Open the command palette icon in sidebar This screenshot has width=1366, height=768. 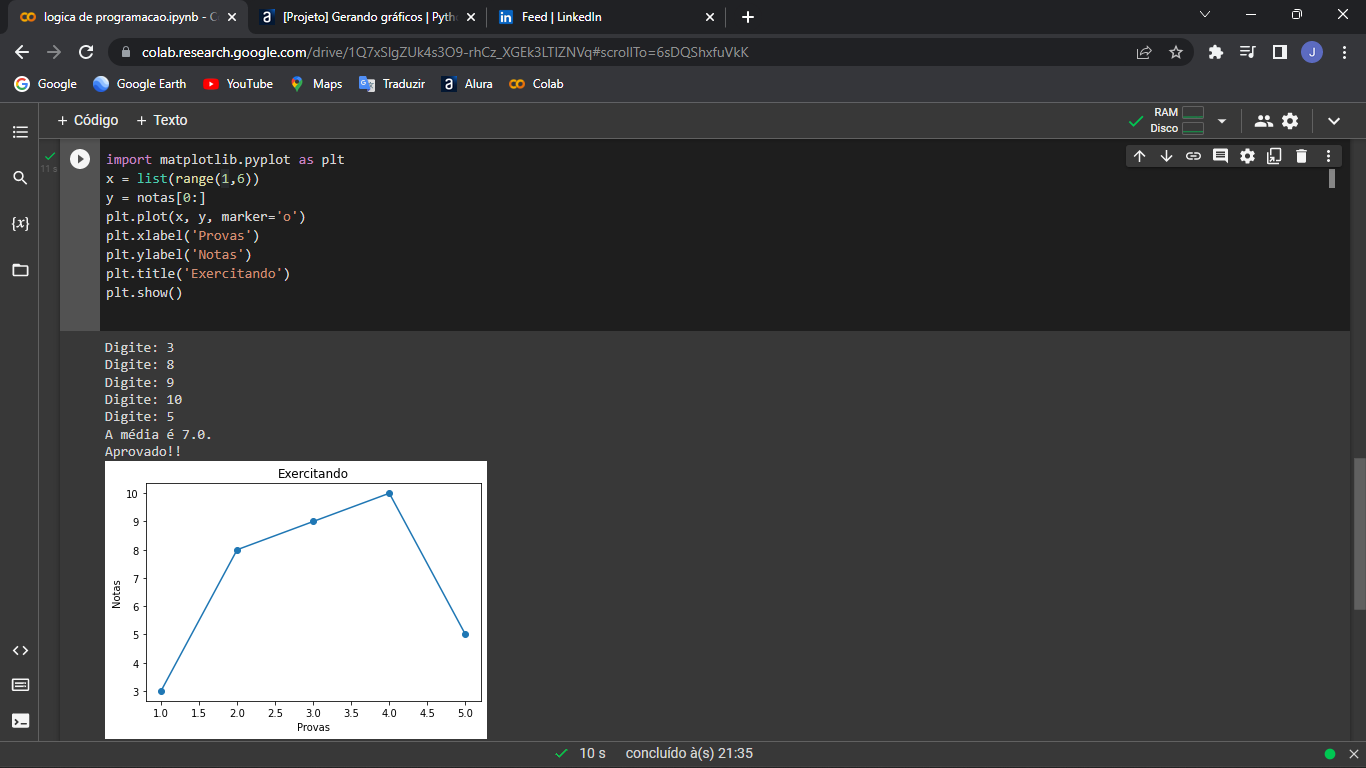[20, 685]
